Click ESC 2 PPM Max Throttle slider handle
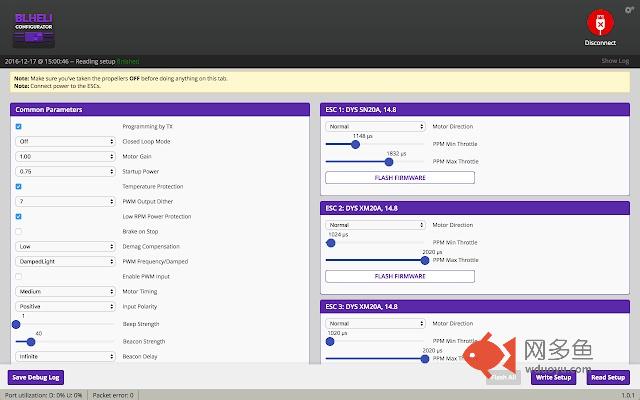This screenshot has width=640, height=400. (425, 260)
